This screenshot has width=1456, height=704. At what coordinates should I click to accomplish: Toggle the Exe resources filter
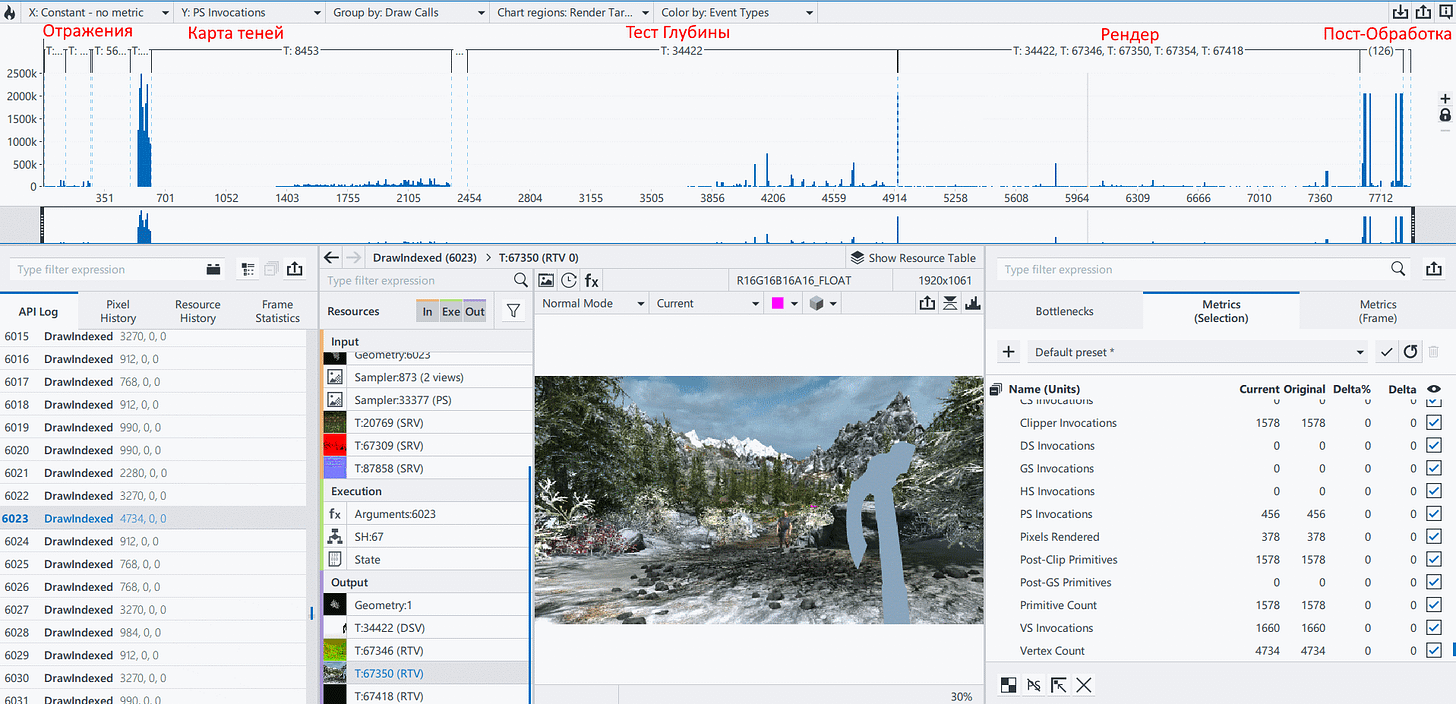point(451,311)
